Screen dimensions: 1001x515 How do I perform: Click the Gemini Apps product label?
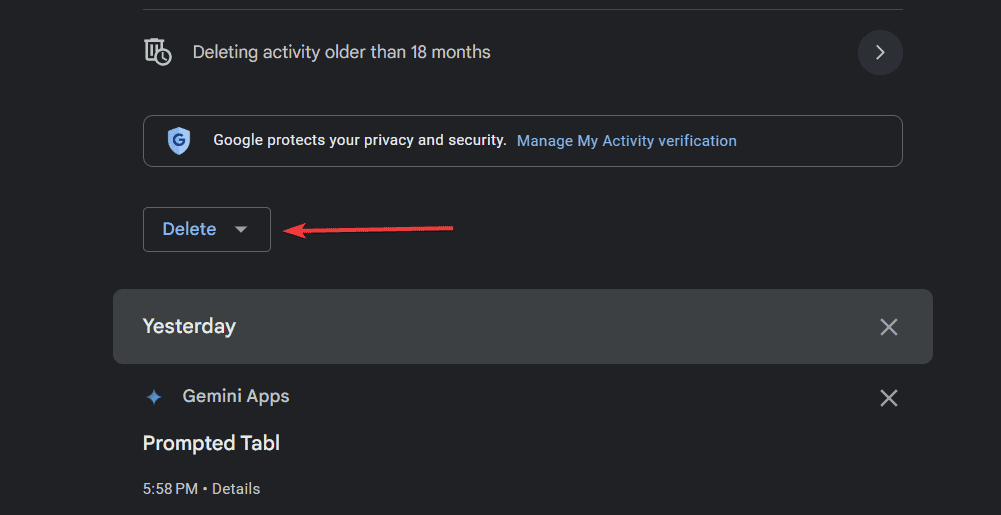point(236,396)
